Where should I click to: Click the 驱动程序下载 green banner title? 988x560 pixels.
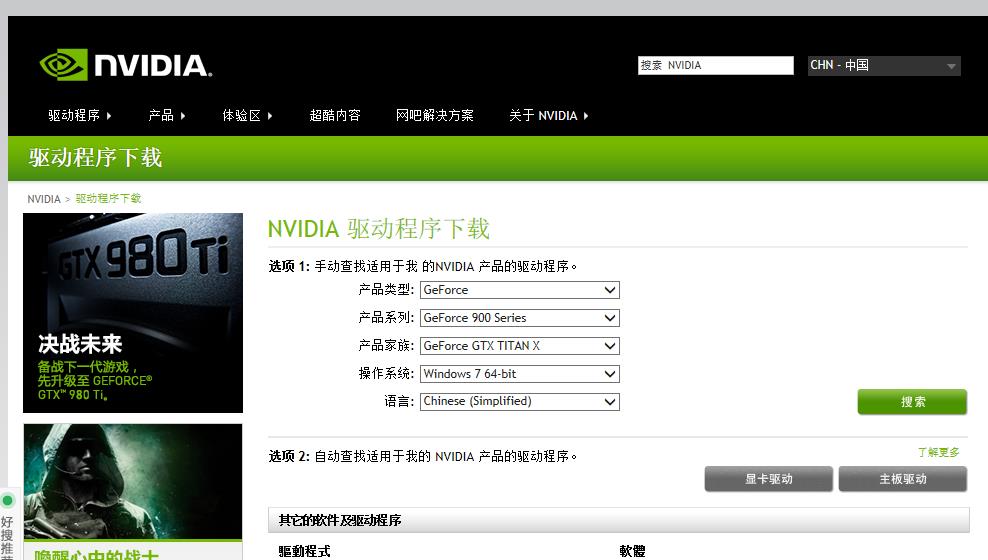click(x=95, y=157)
